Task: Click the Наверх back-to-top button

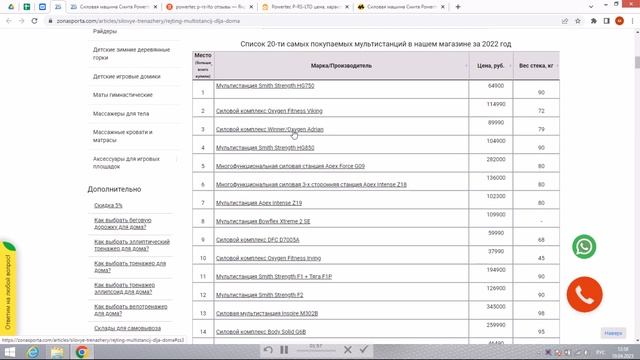Action: tap(613, 333)
